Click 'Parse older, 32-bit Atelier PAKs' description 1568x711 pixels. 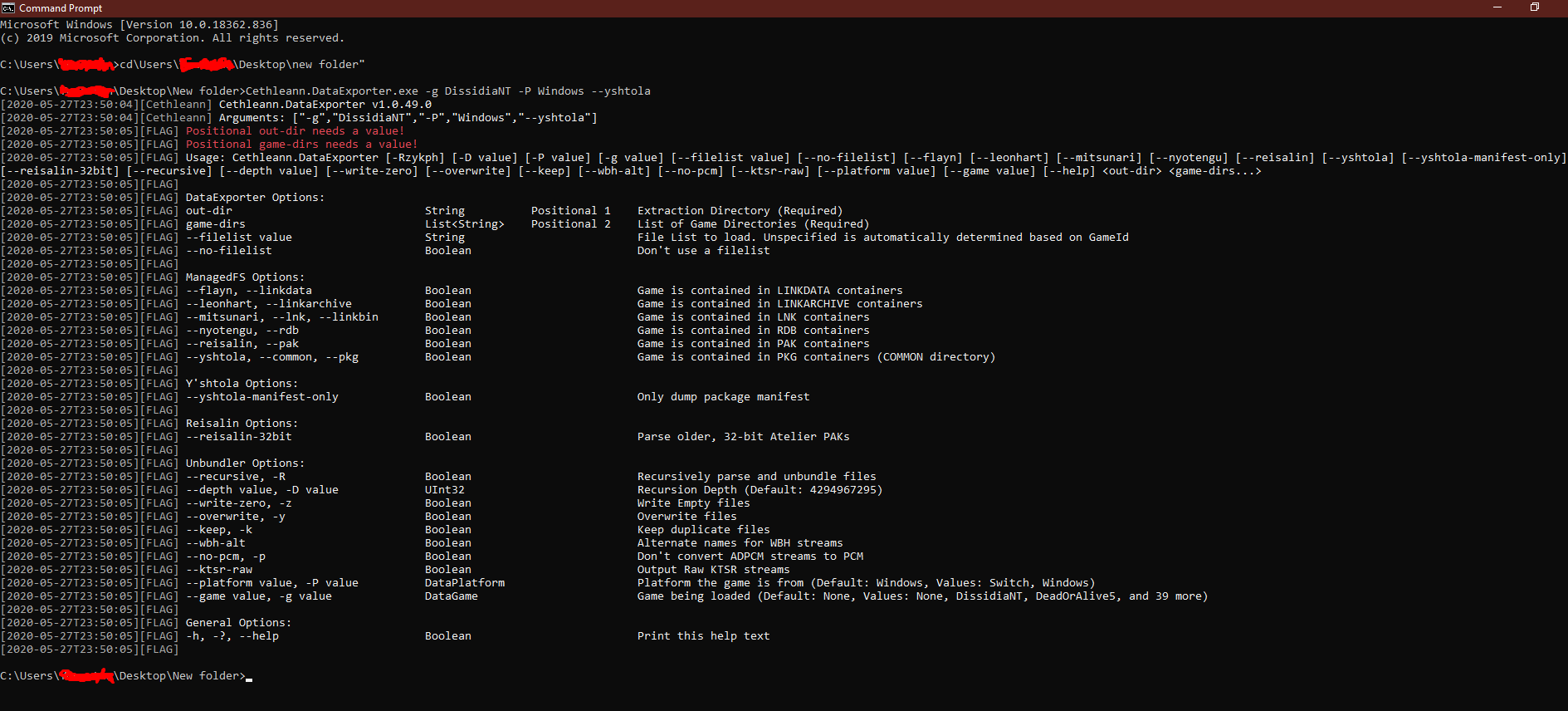(744, 437)
